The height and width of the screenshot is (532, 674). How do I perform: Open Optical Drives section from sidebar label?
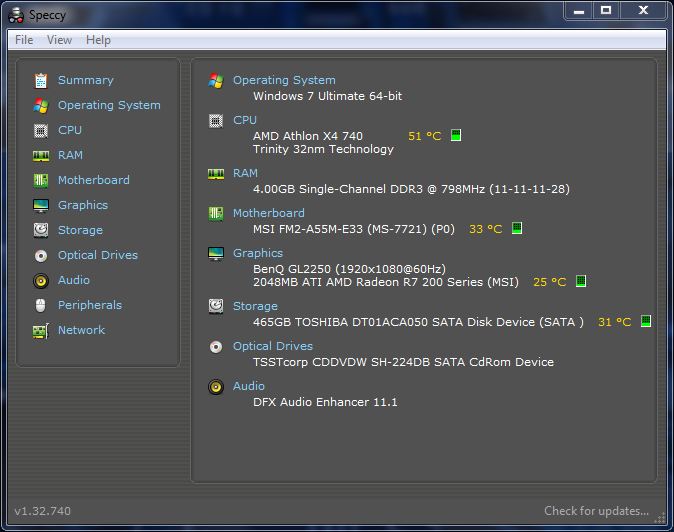tap(98, 255)
